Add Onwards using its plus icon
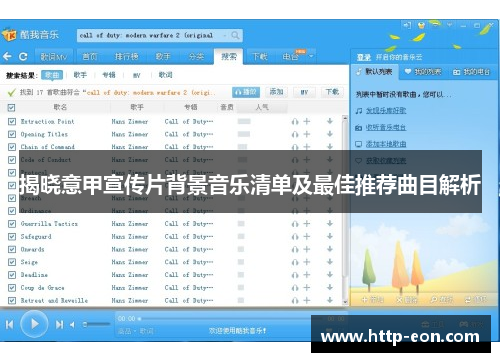 pyautogui.click(x=307, y=249)
